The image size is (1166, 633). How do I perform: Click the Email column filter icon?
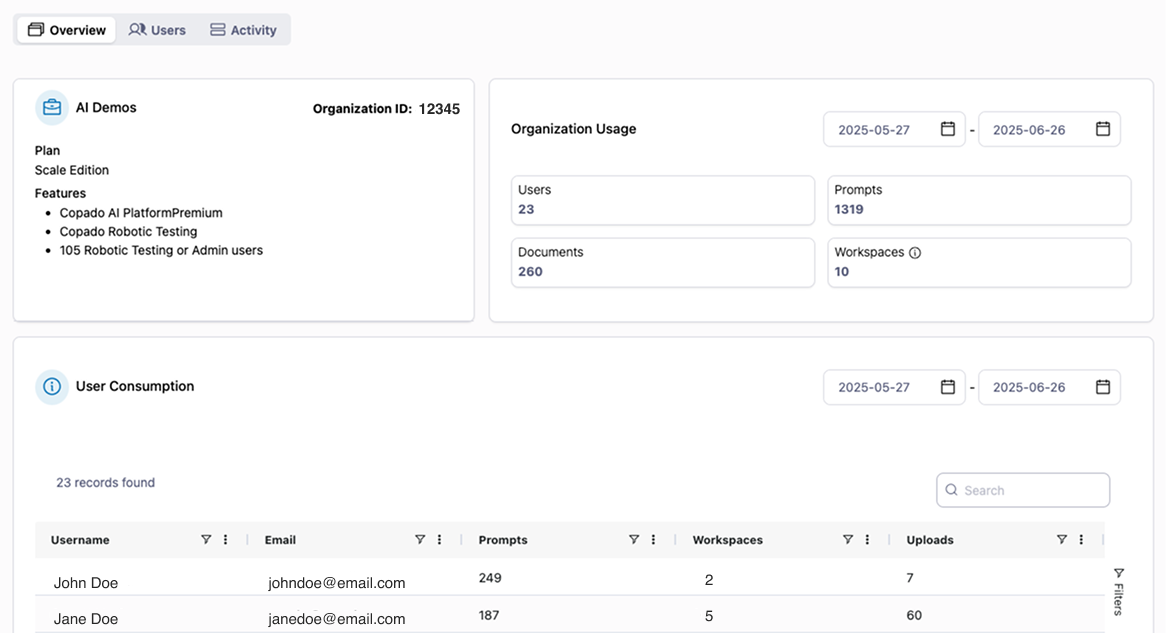coord(420,540)
